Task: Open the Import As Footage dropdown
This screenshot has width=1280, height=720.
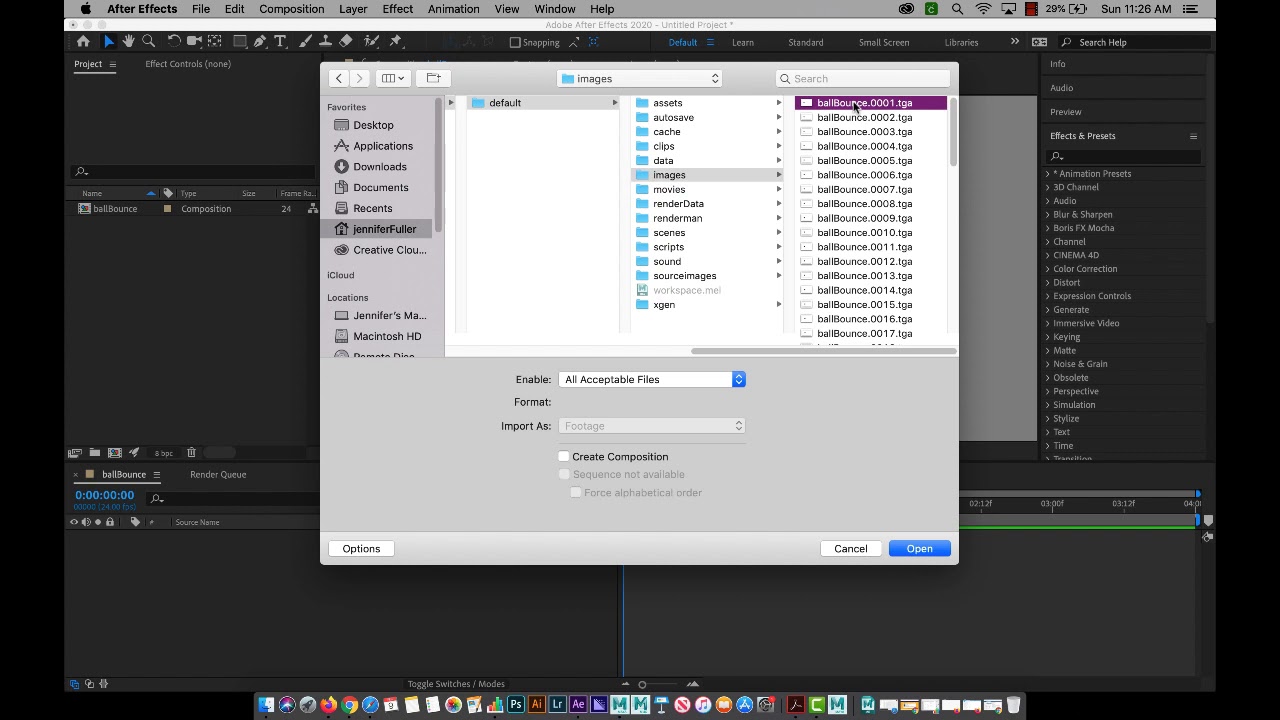Action: coord(652,426)
